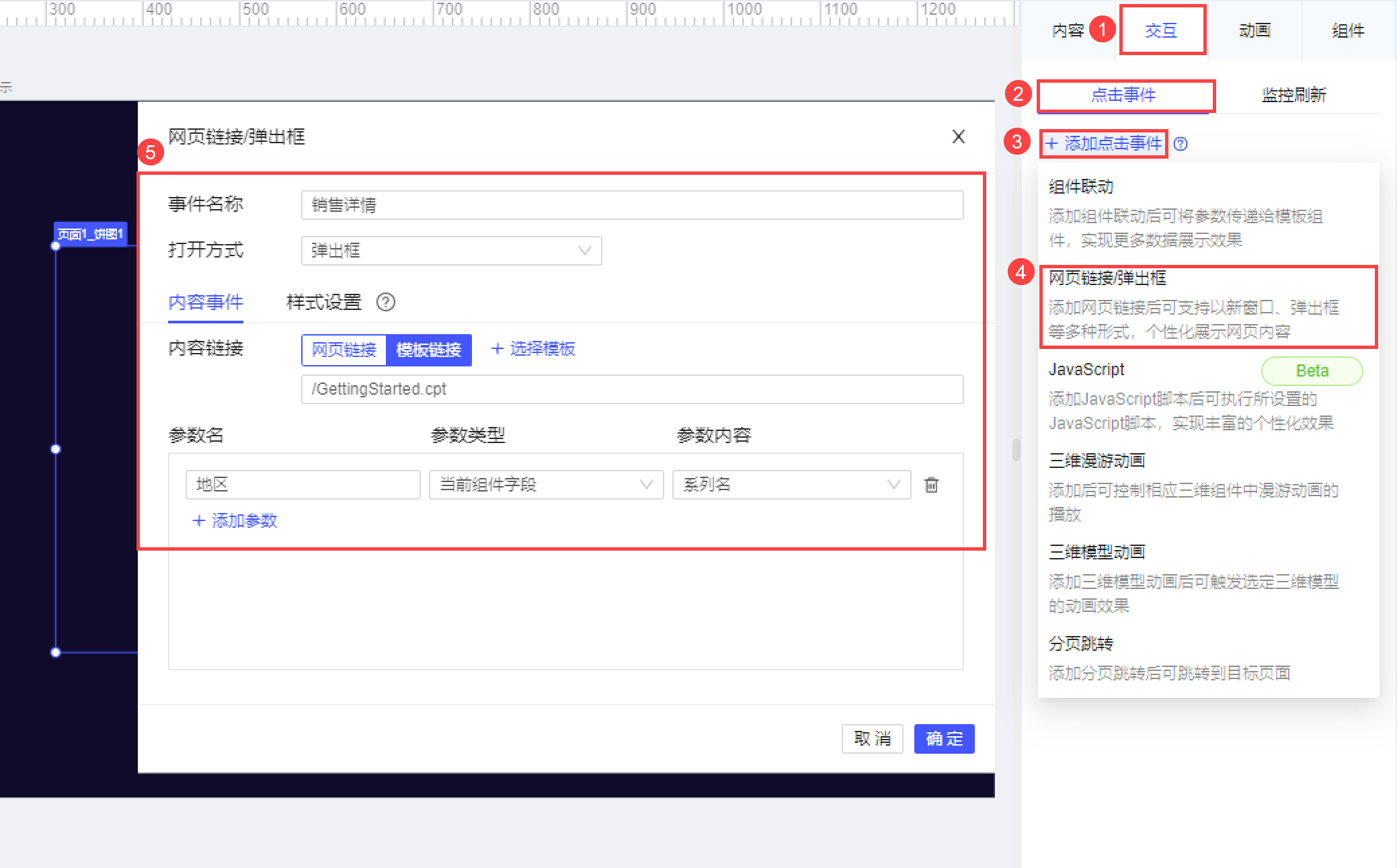Click the 事件名称 input field
The height and width of the screenshot is (868, 1397).
pyautogui.click(x=632, y=205)
